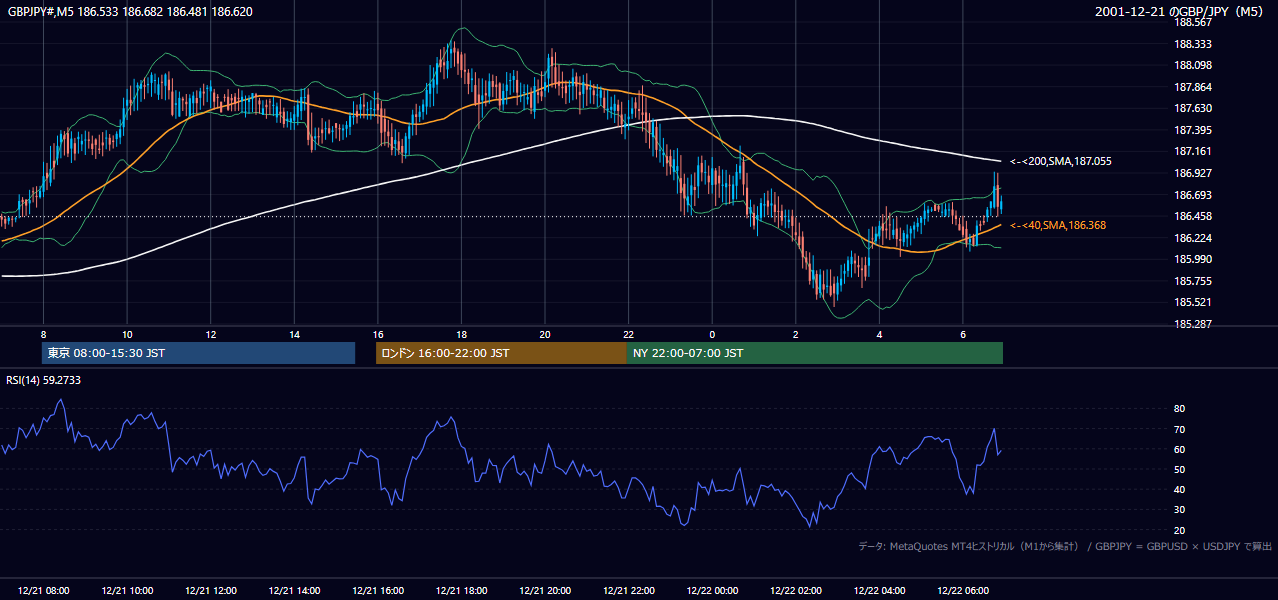Click price axis value 187.864
The height and width of the screenshot is (600, 1278).
click(x=1193, y=87)
